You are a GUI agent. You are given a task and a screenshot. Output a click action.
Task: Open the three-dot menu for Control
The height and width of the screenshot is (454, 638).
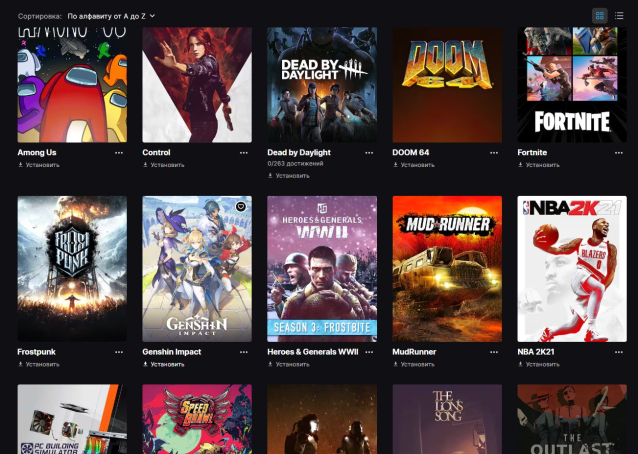pyautogui.click(x=244, y=153)
